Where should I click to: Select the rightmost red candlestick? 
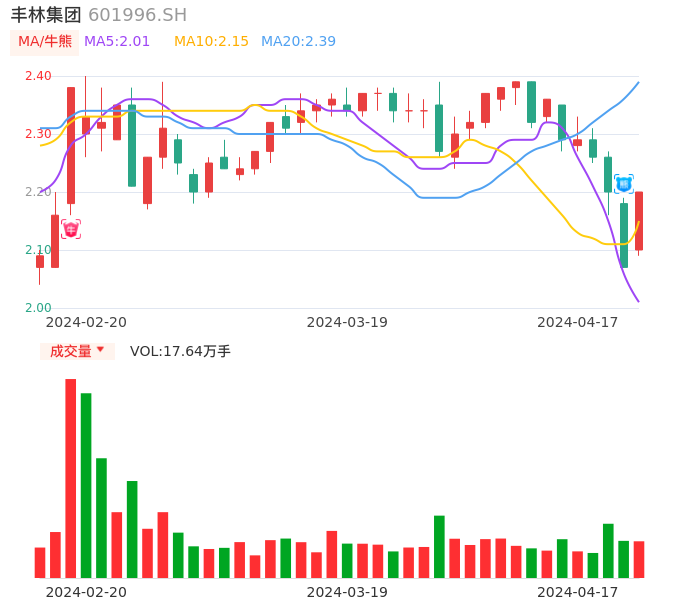639,221
